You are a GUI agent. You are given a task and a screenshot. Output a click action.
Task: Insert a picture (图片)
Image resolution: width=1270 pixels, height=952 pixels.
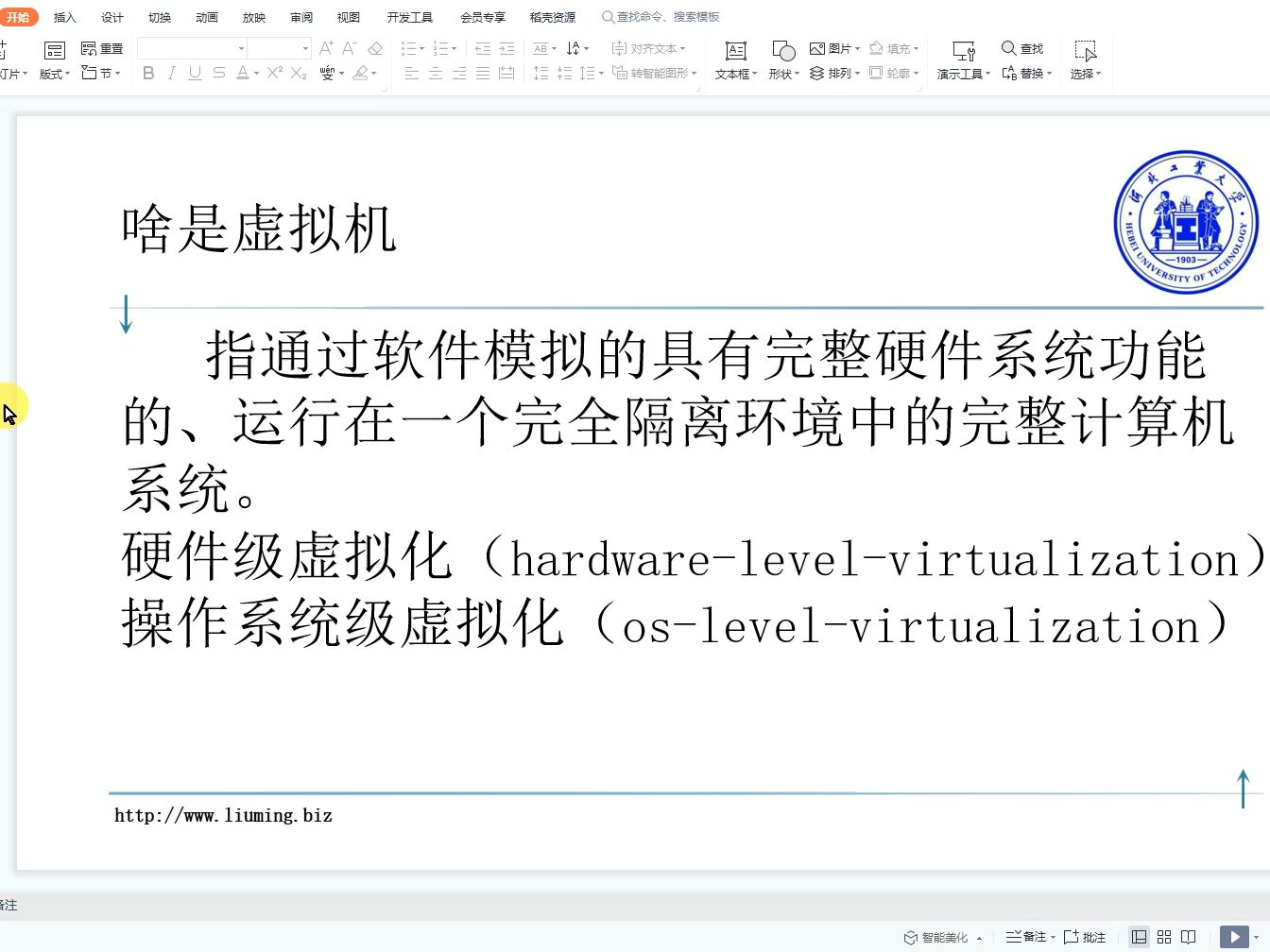[x=833, y=48]
